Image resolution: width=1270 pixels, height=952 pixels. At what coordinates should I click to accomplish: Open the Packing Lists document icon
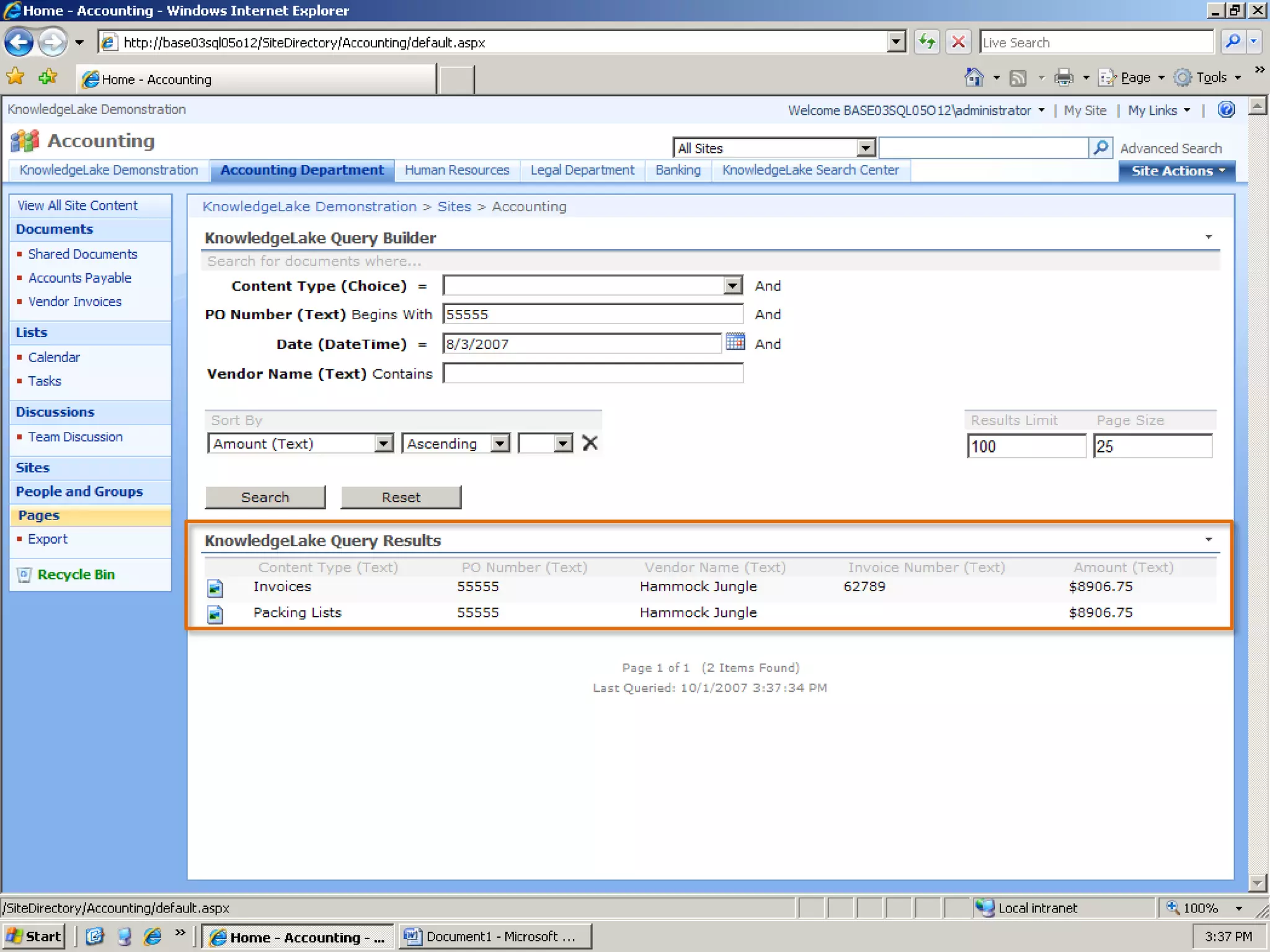pos(215,614)
